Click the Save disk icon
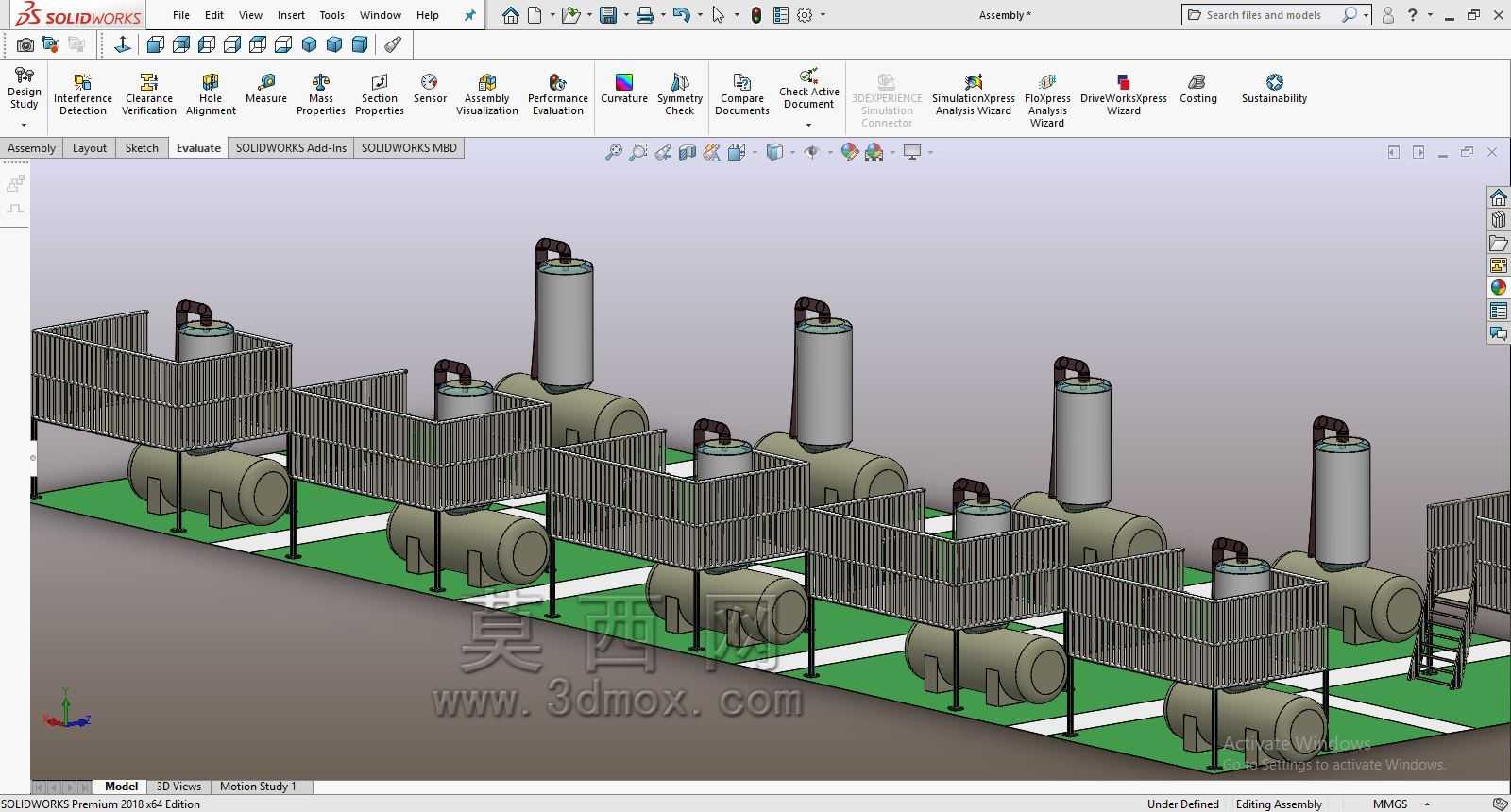 pos(608,15)
